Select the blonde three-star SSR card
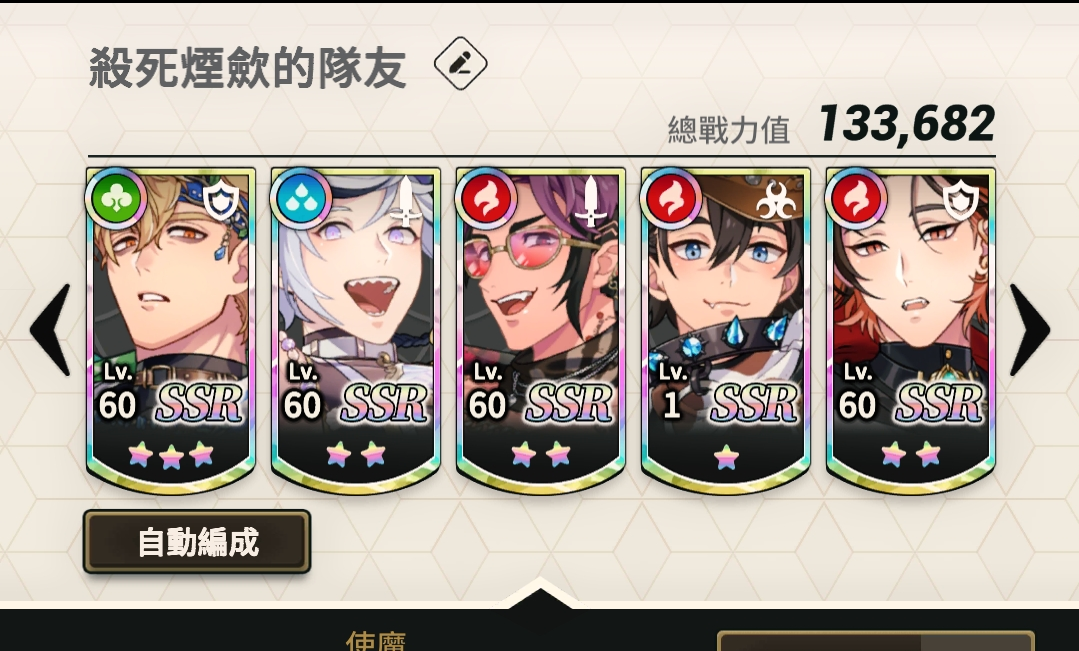Viewport: 1079px width, 651px height. click(171, 330)
